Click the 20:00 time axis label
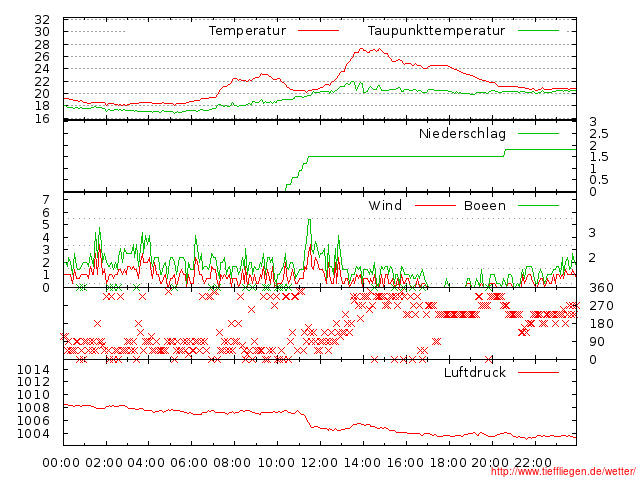 pyautogui.click(x=490, y=463)
